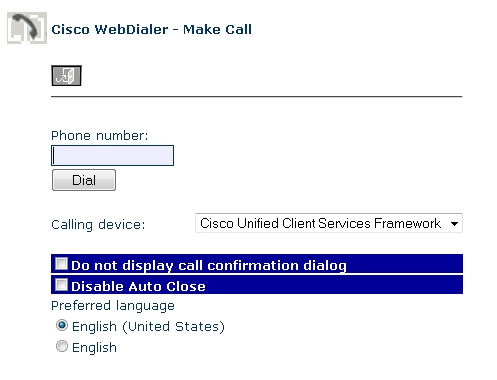
Task: Choose the plain English radio button
Action: 62,346
